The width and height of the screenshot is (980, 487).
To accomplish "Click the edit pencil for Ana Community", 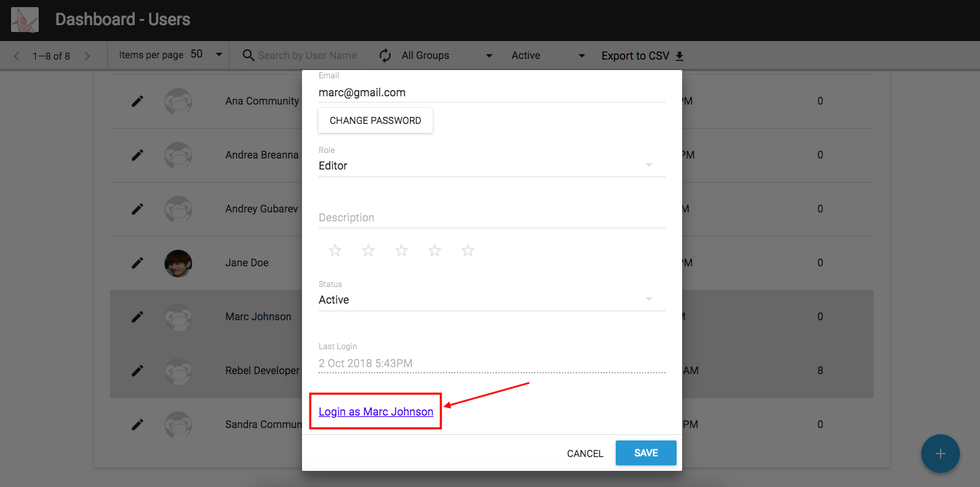I will pyautogui.click(x=138, y=101).
